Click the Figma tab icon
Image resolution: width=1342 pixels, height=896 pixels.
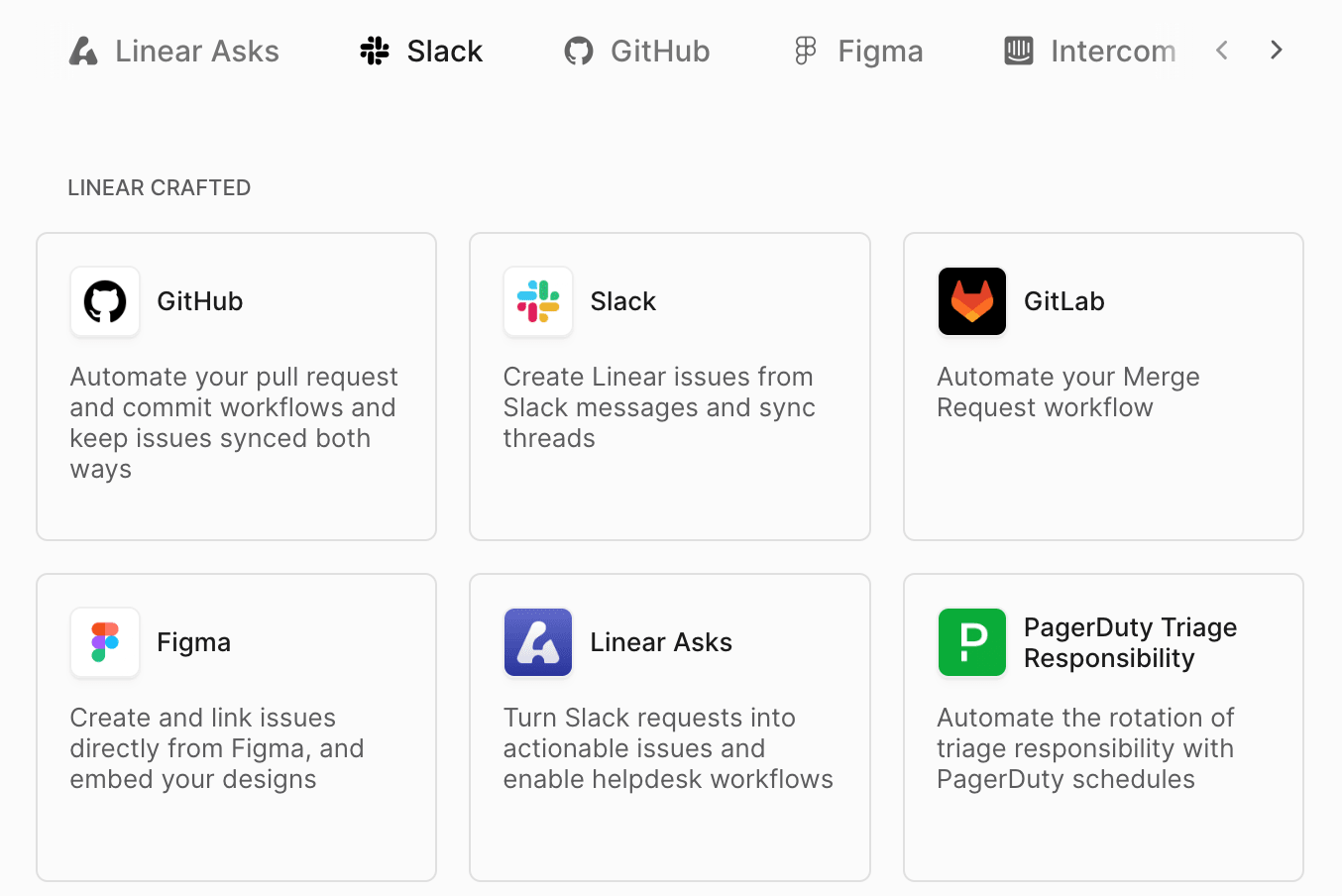(806, 51)
